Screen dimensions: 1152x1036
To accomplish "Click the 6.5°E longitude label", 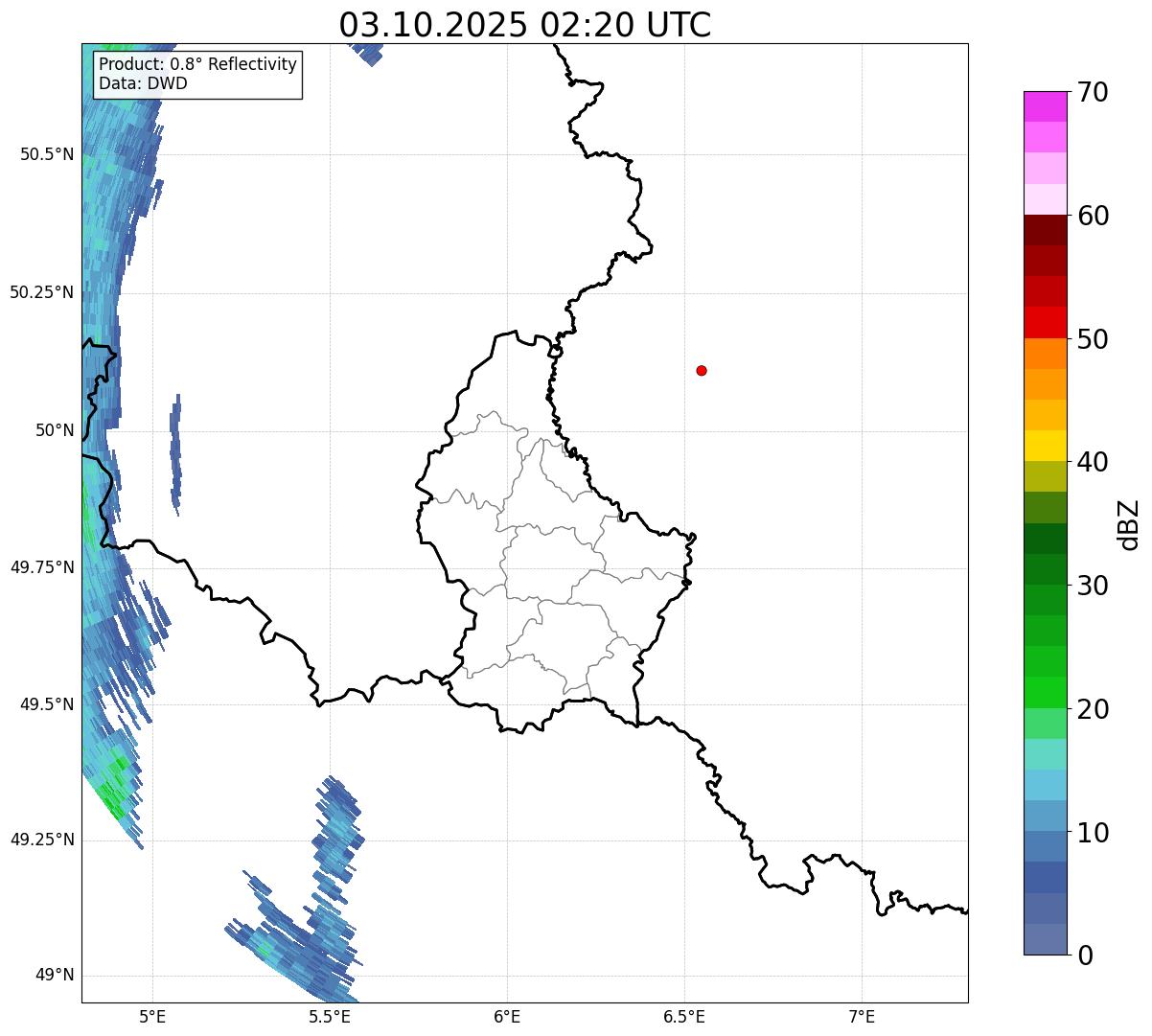I will [x=684, y=1016].
